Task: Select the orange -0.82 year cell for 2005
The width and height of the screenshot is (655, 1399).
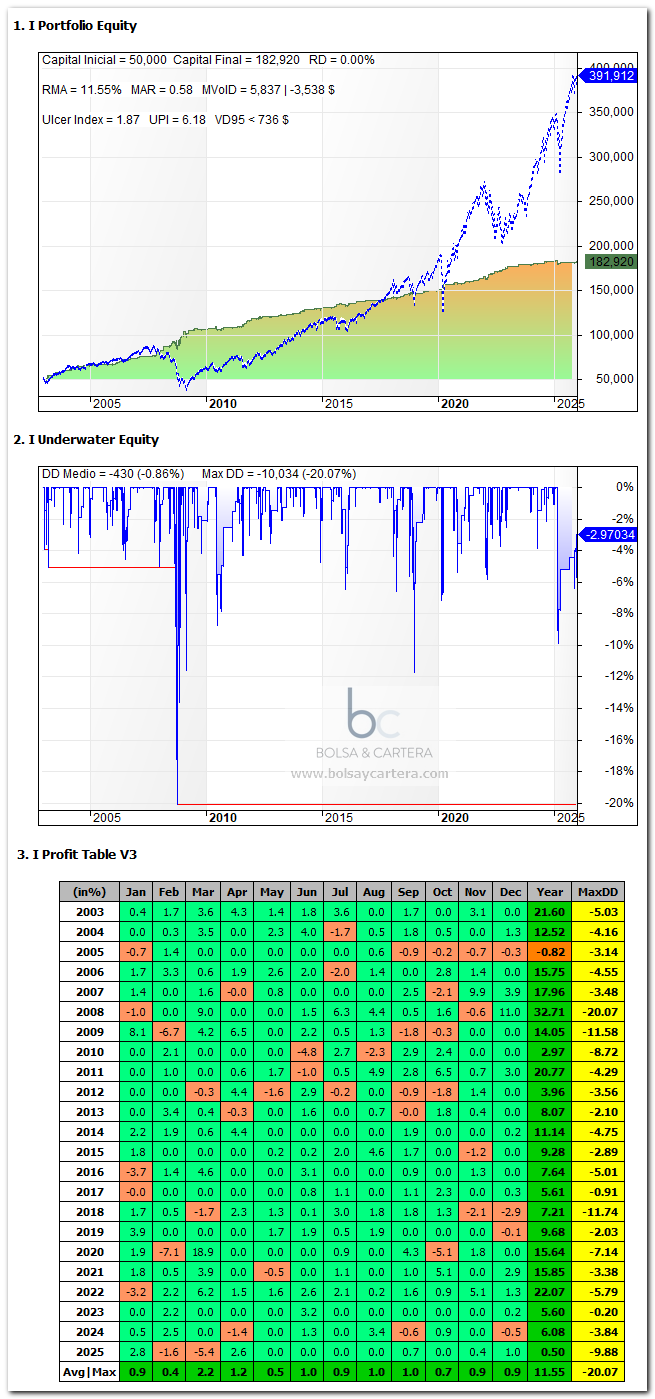Action: tap(547, 950)
